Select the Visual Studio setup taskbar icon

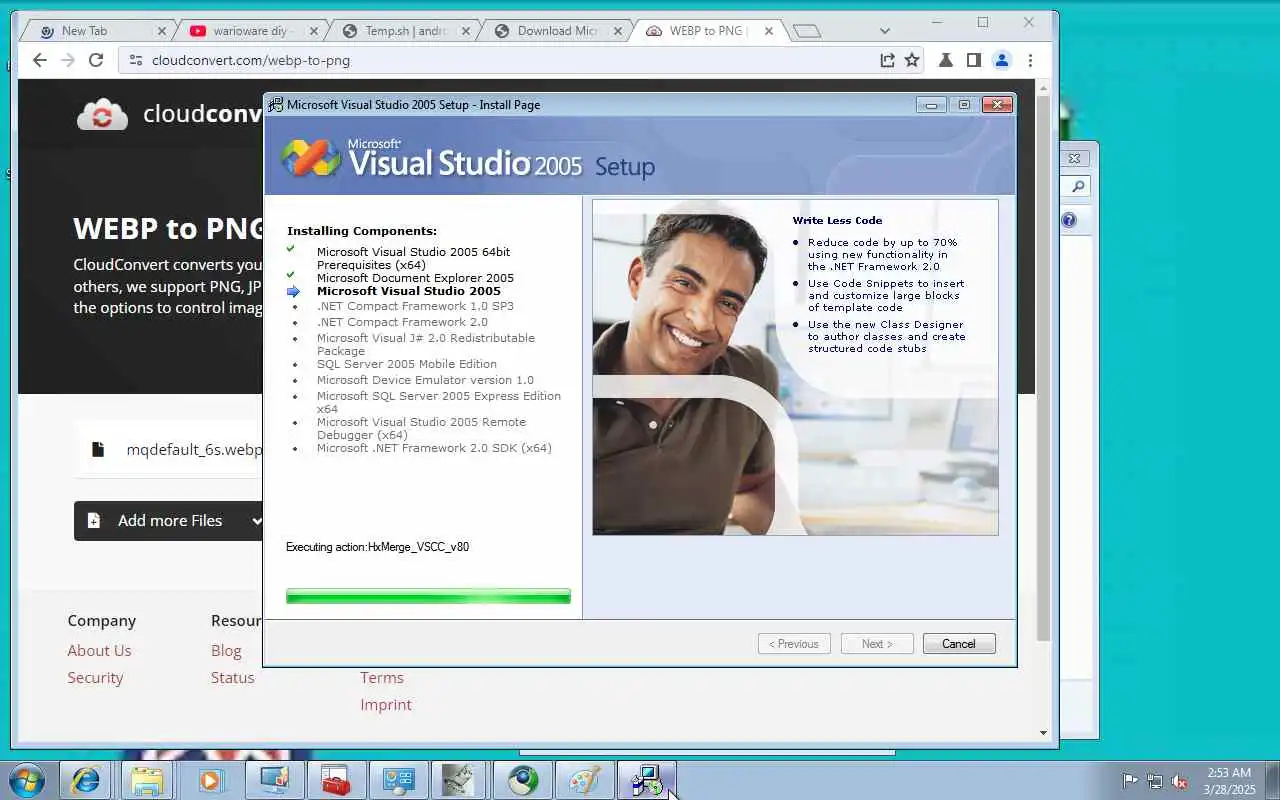click(647, 780)
